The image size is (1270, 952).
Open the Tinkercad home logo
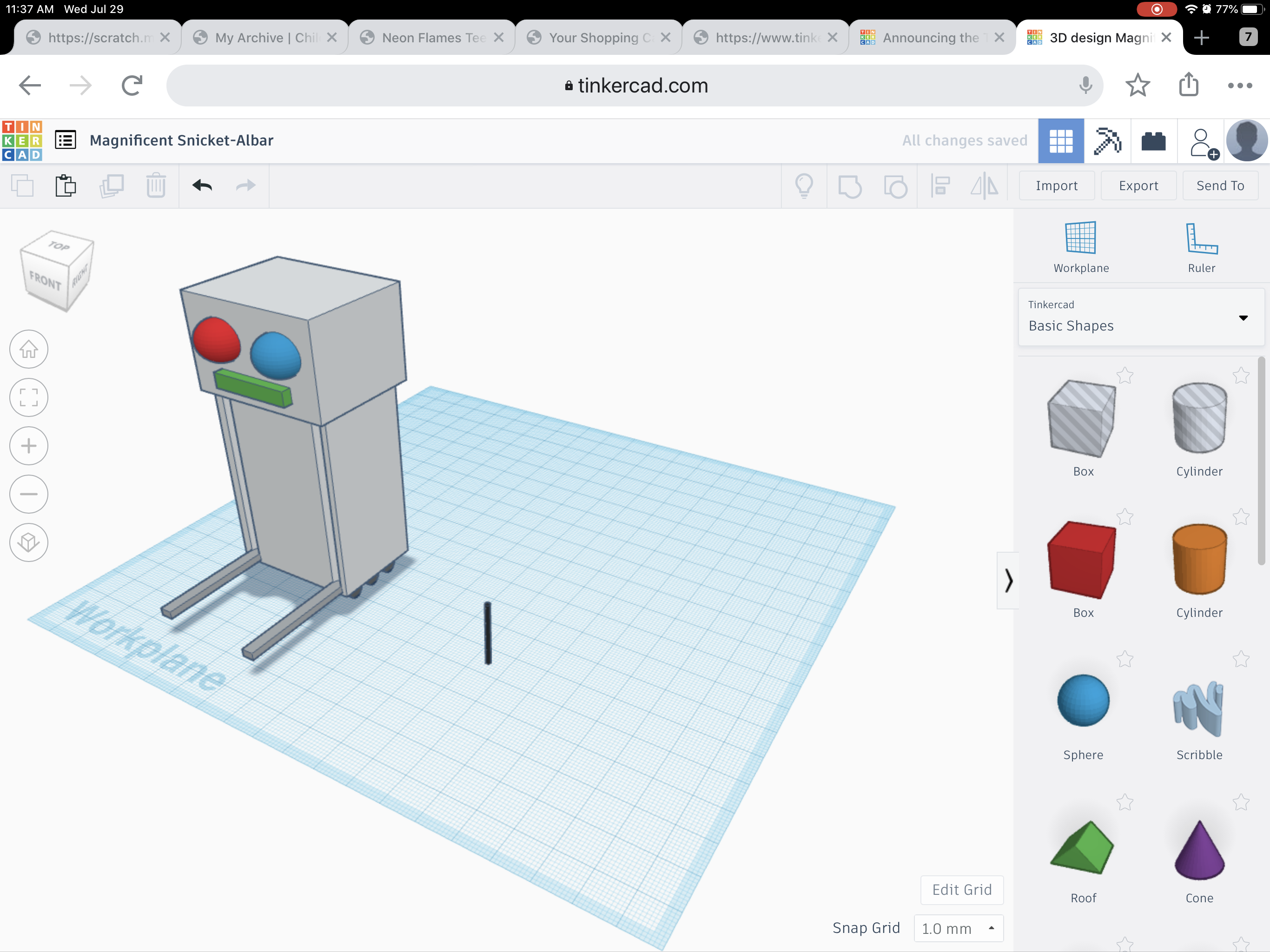tap(22, 141)
